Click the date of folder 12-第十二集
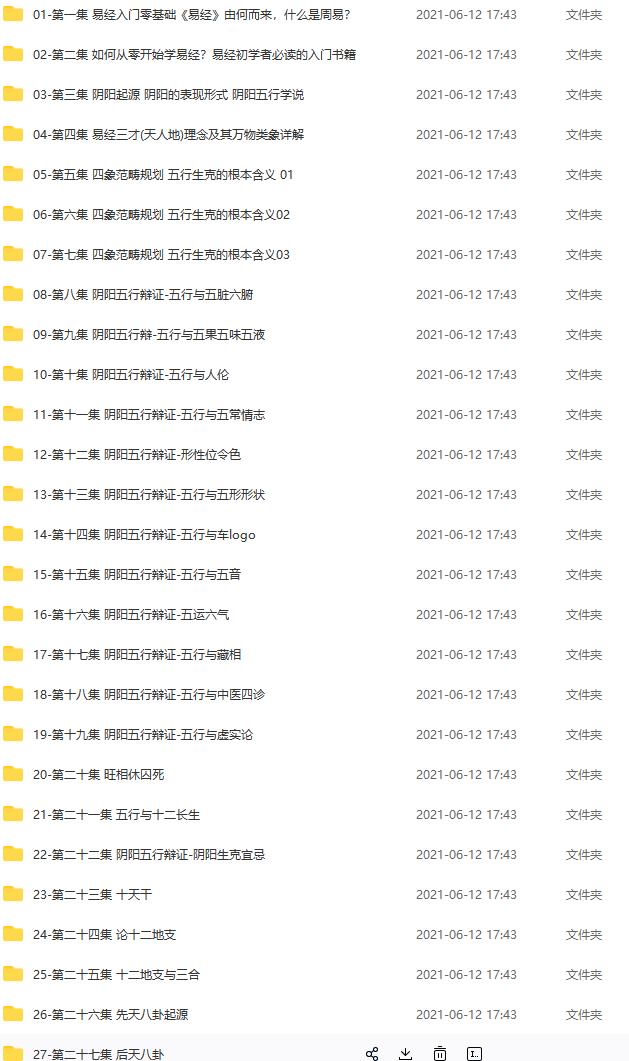The width and height of the screenshot is (629, 1061). point(466,454)
